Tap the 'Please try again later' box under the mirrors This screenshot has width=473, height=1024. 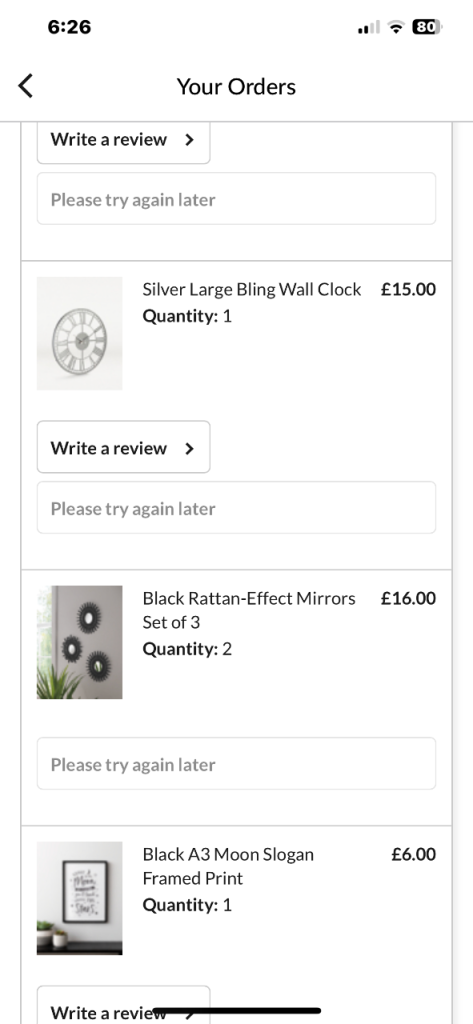(236, 763)
